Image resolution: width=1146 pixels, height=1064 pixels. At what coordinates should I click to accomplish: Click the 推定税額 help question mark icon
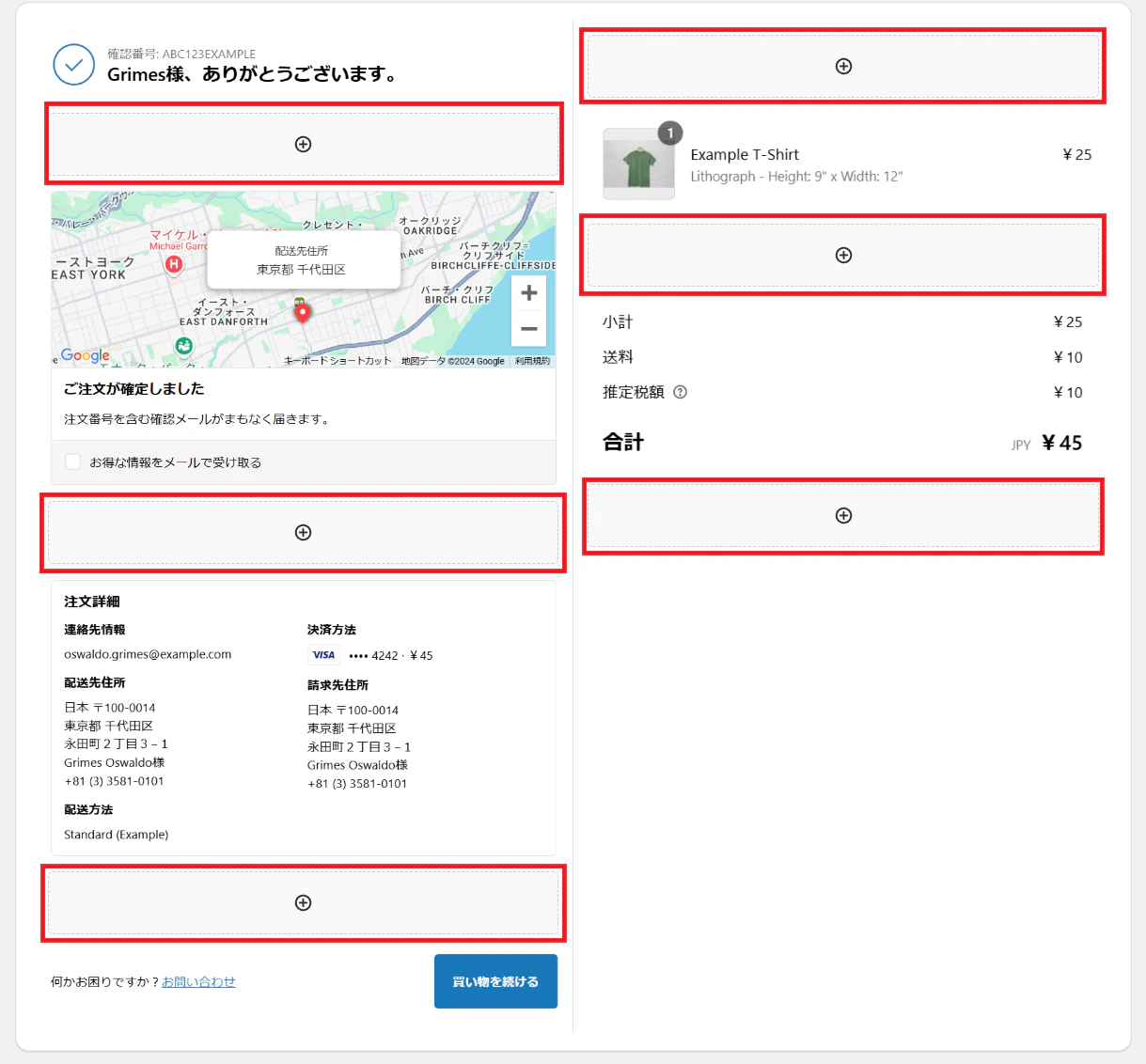click(681, 392)
